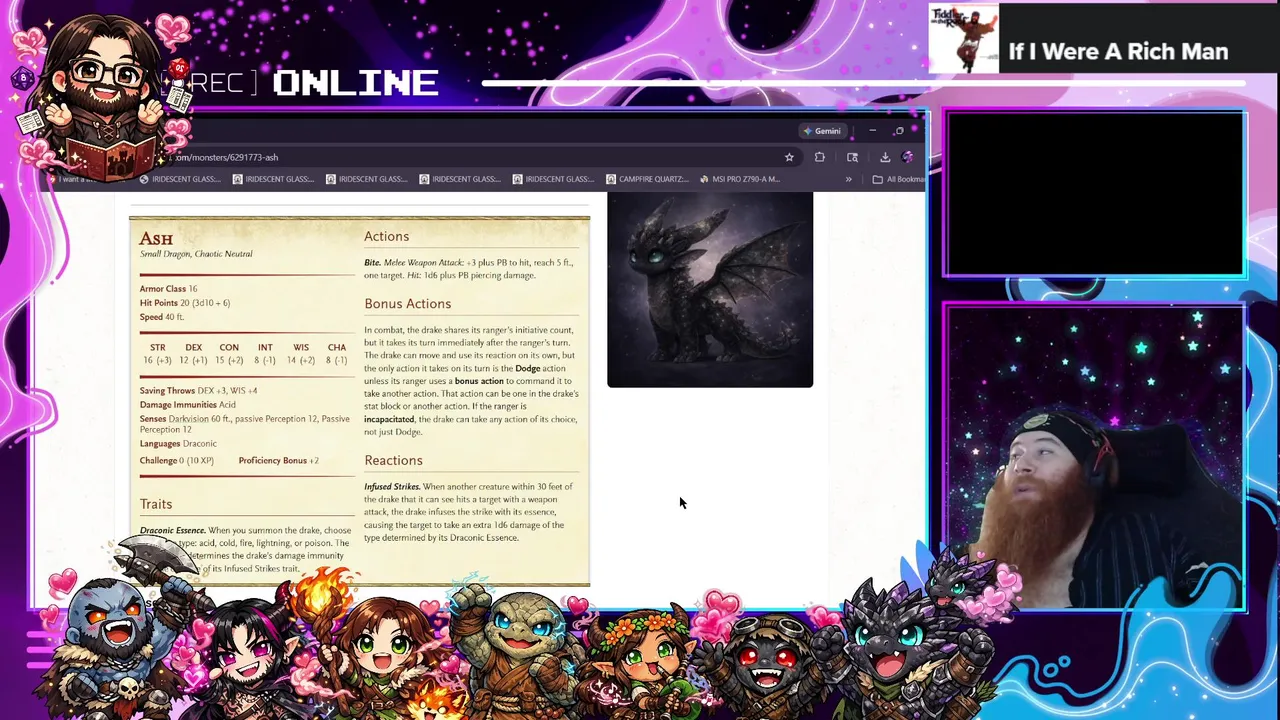Click the Traits section heading
Screen dimensions: 1280x720
156,504
